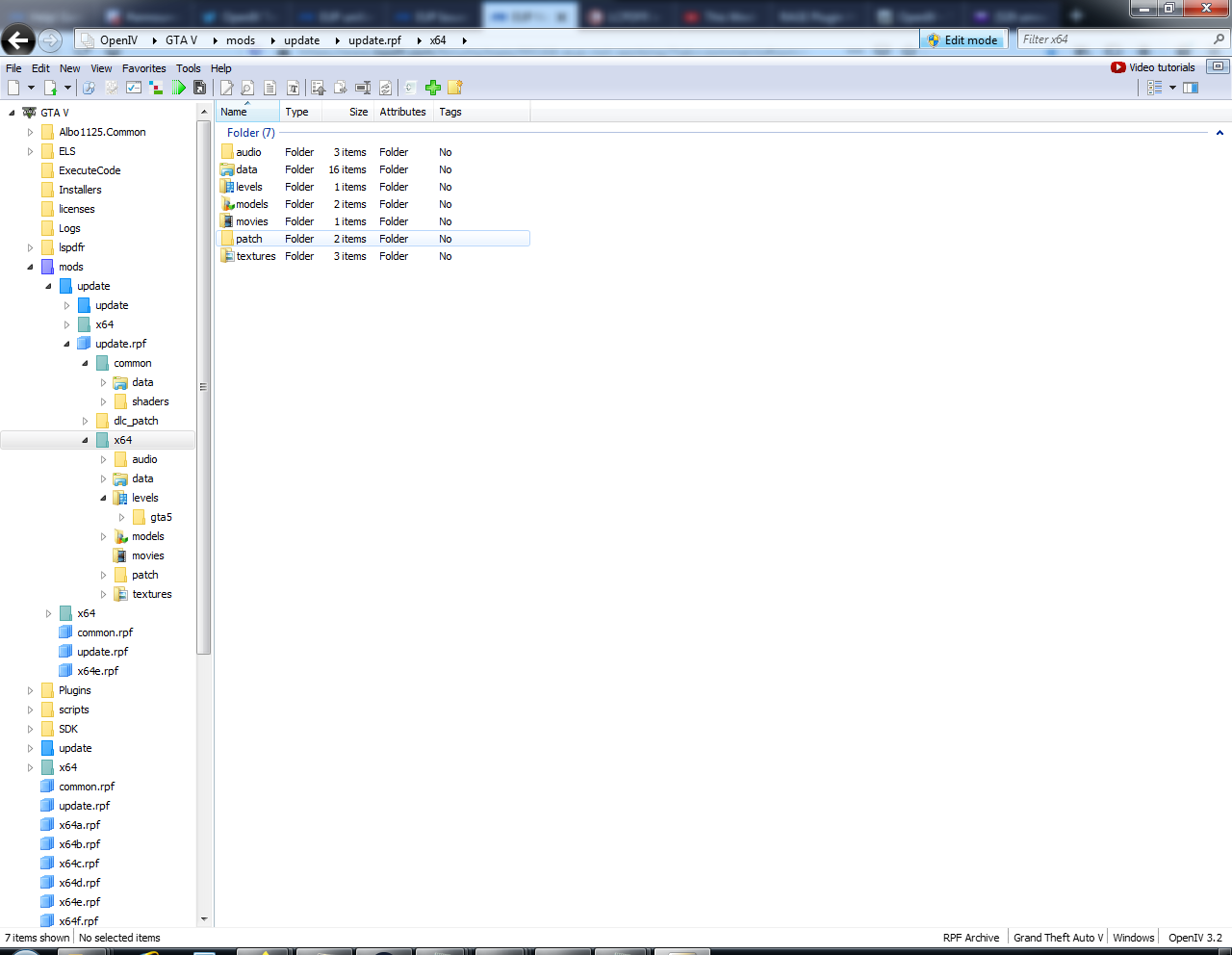
Task: Open the view mode dropdown arrow
Action: 1172,88
